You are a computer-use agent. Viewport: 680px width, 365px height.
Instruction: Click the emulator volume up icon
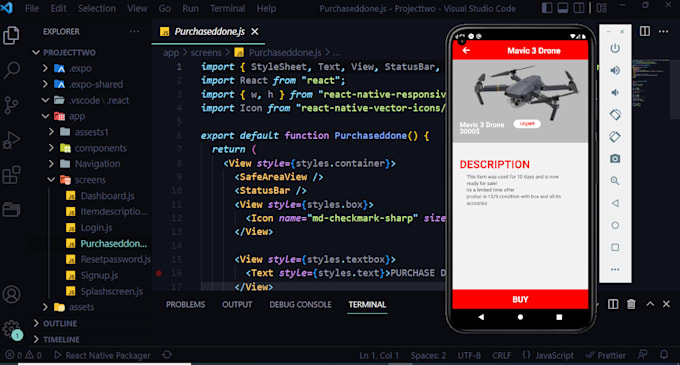tap(615, 70)
